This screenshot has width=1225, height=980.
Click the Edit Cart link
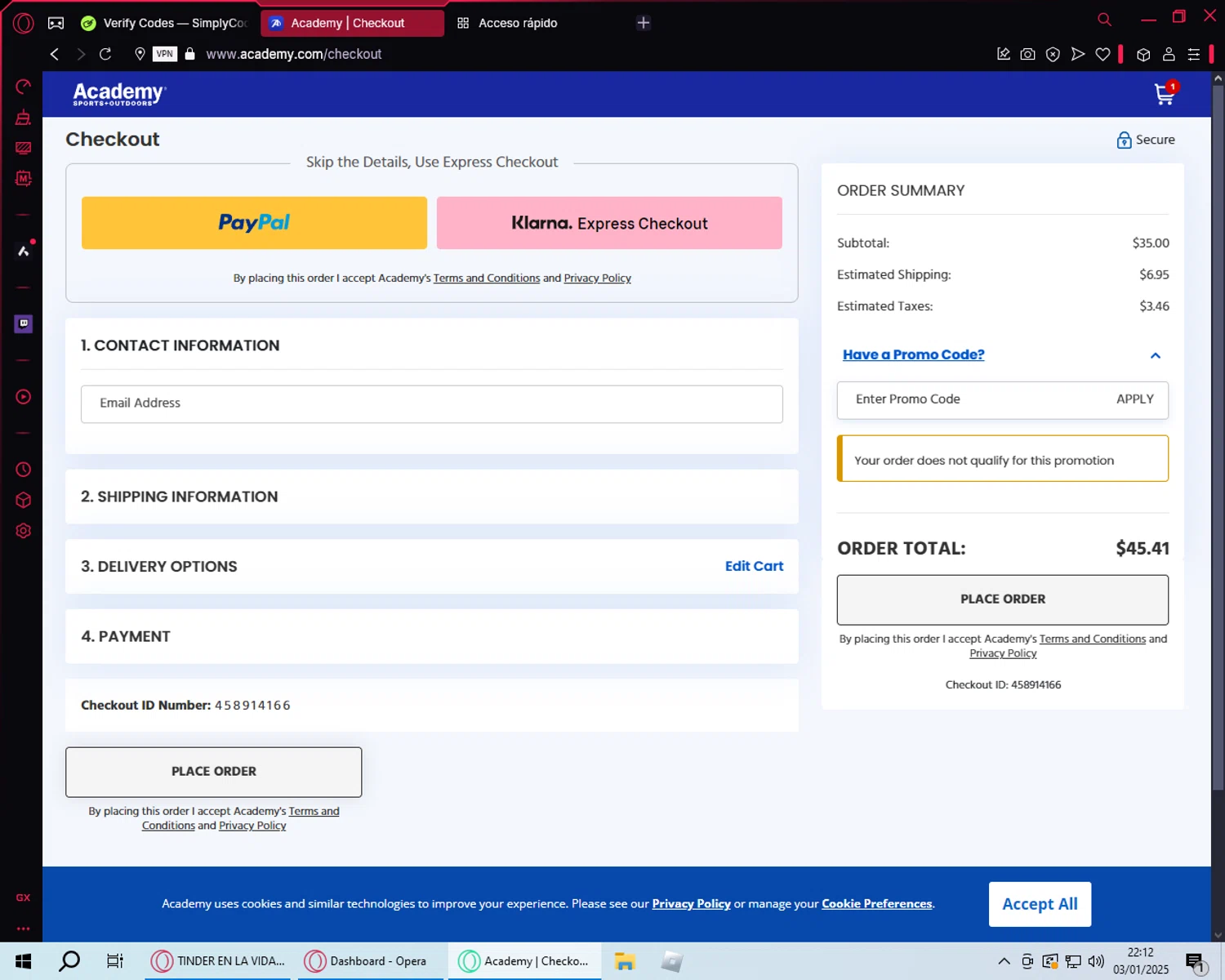click(753, 566)
